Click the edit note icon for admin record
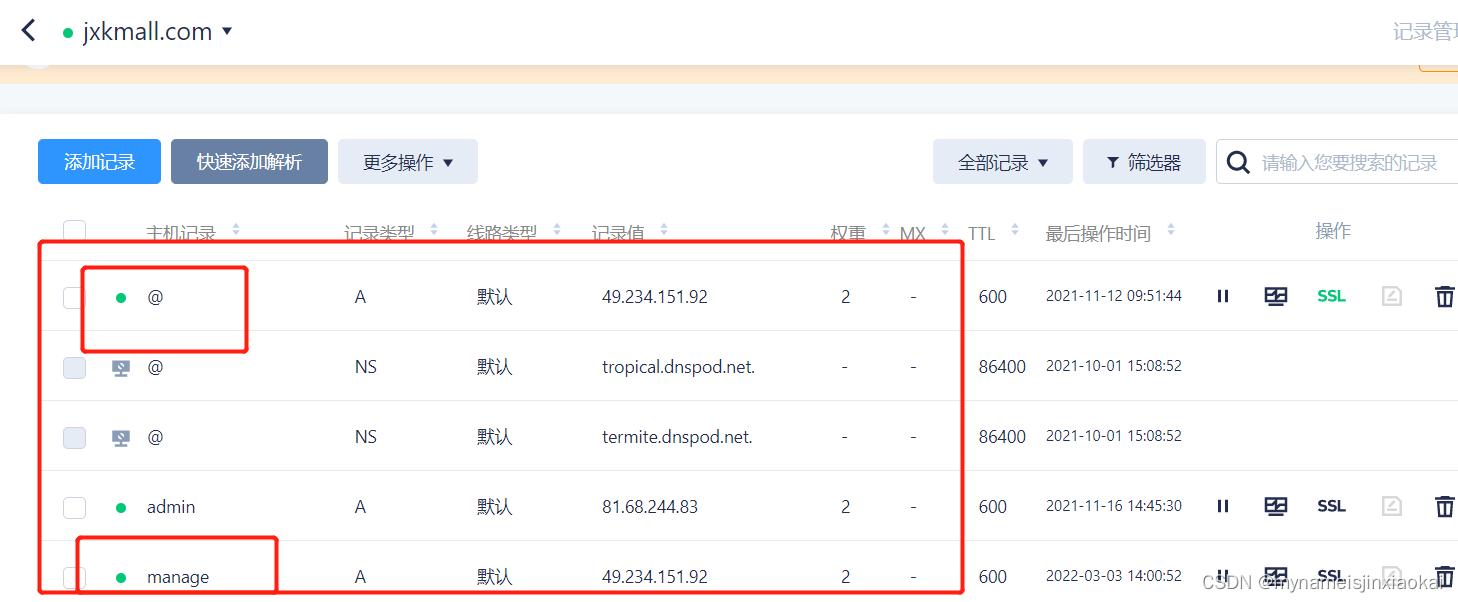Screen dimensions: 1458x602 tap(1391, 506)
